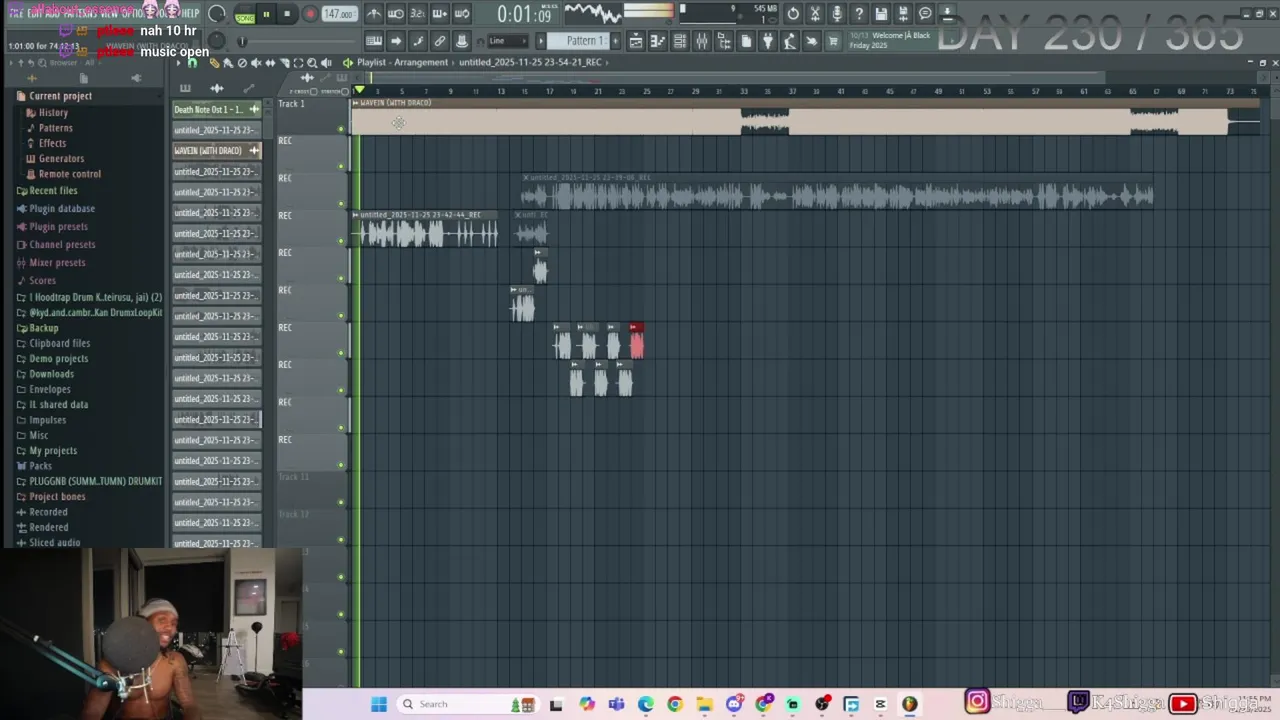Open the Playlist menu arrow next to magnet

click(179, 62)
